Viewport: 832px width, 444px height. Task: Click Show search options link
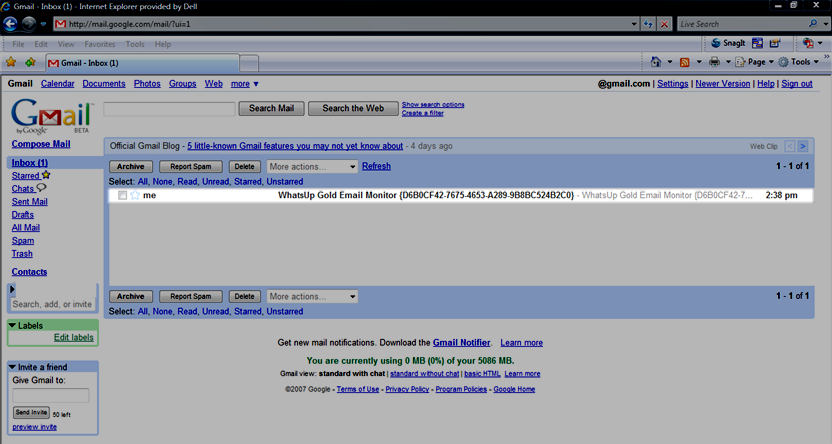(433, 105)
